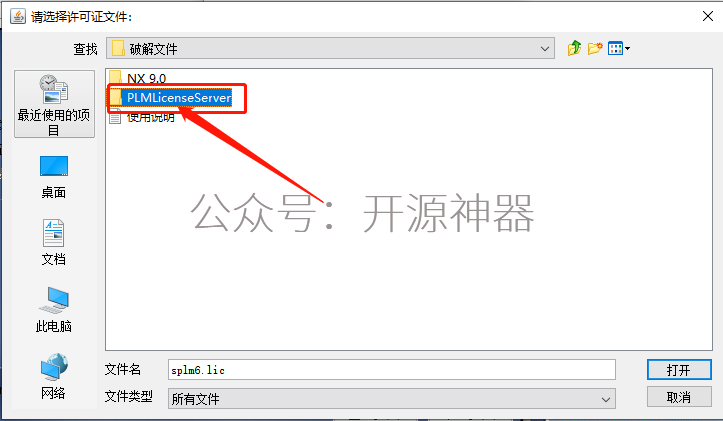Open recently used items (最近使用的项目)
The width and height of the screenshot is (723, 421).
point(54,104)
